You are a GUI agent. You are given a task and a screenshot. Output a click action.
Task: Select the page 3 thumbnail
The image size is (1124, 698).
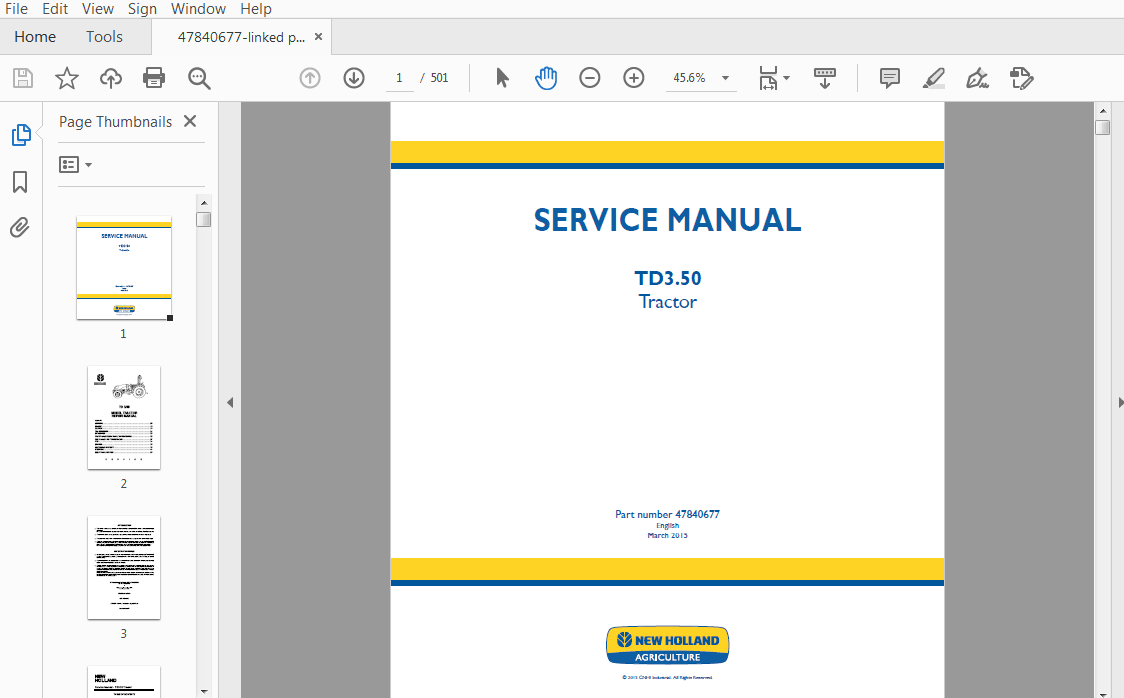(123, 568)
